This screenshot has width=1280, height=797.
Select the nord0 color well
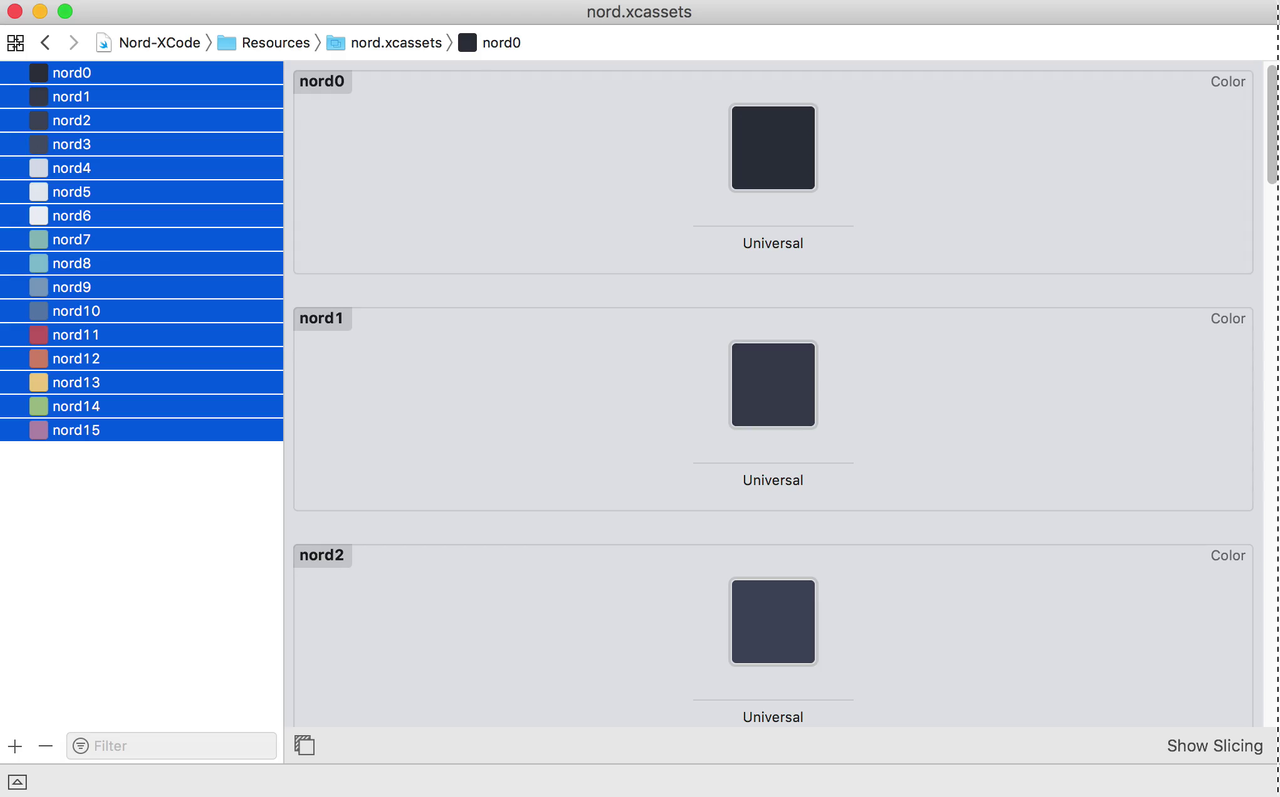pyautogui.click(x=773, y=148)
